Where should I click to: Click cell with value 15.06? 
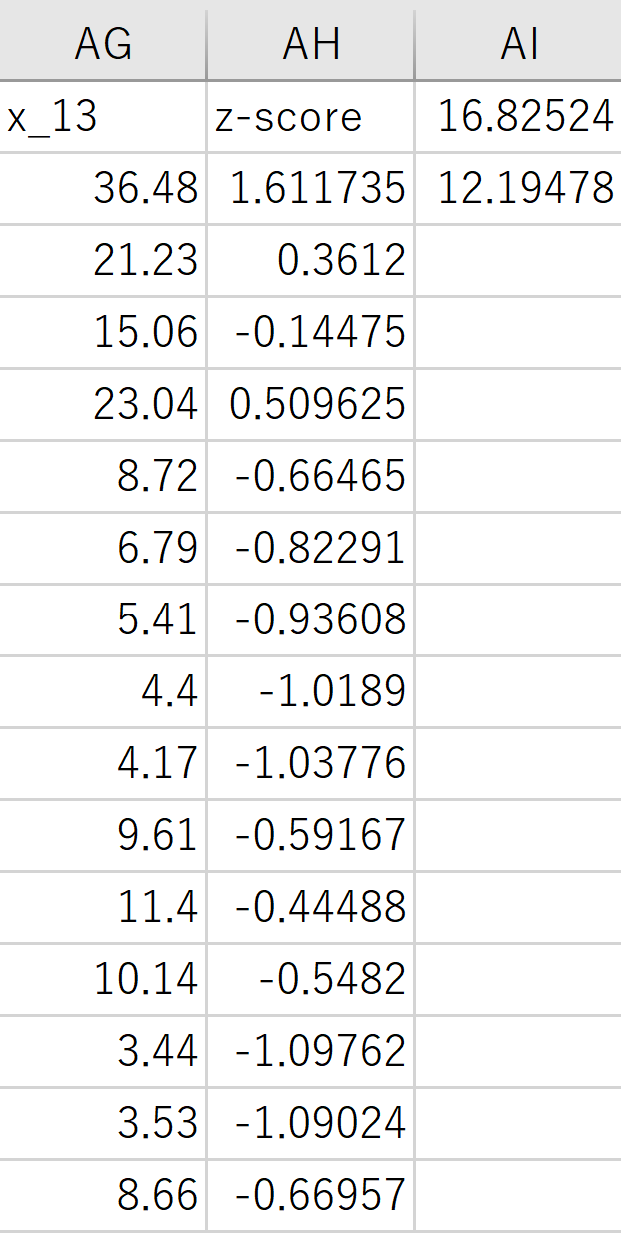pyautogui.click(x=103, y=332)
